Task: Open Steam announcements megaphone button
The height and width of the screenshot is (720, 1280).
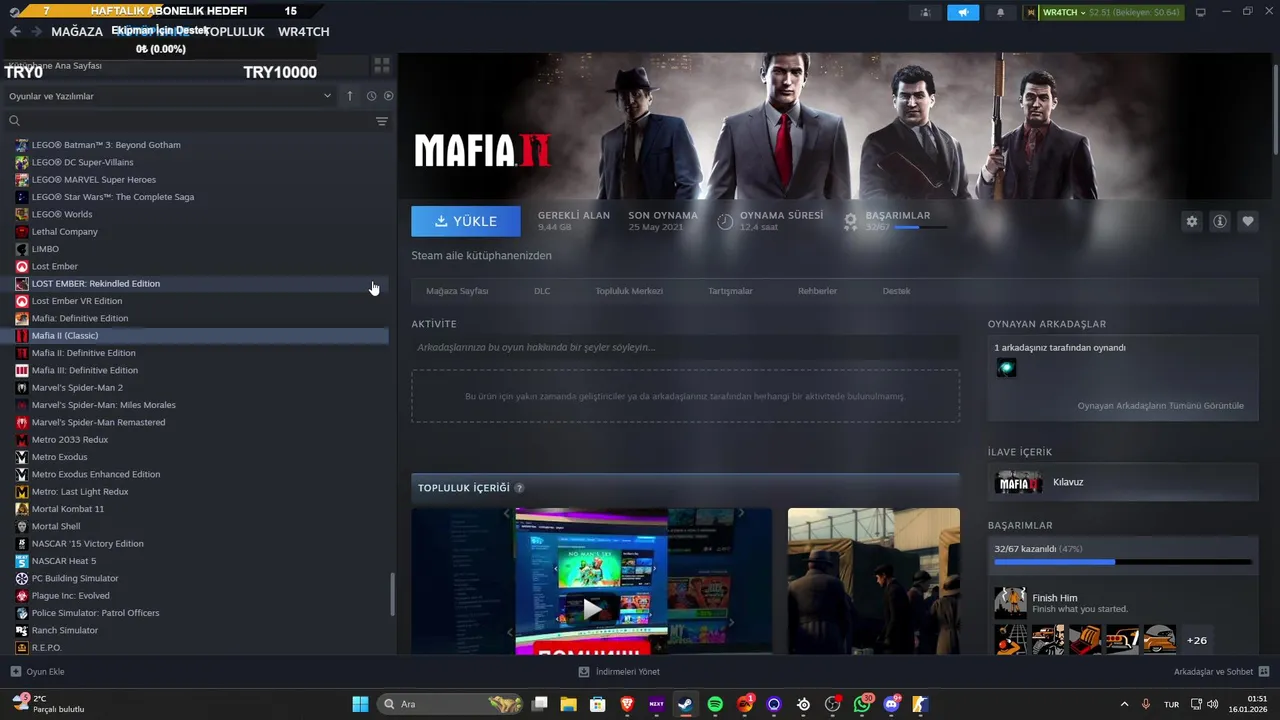Action: [x=963, y=12]
